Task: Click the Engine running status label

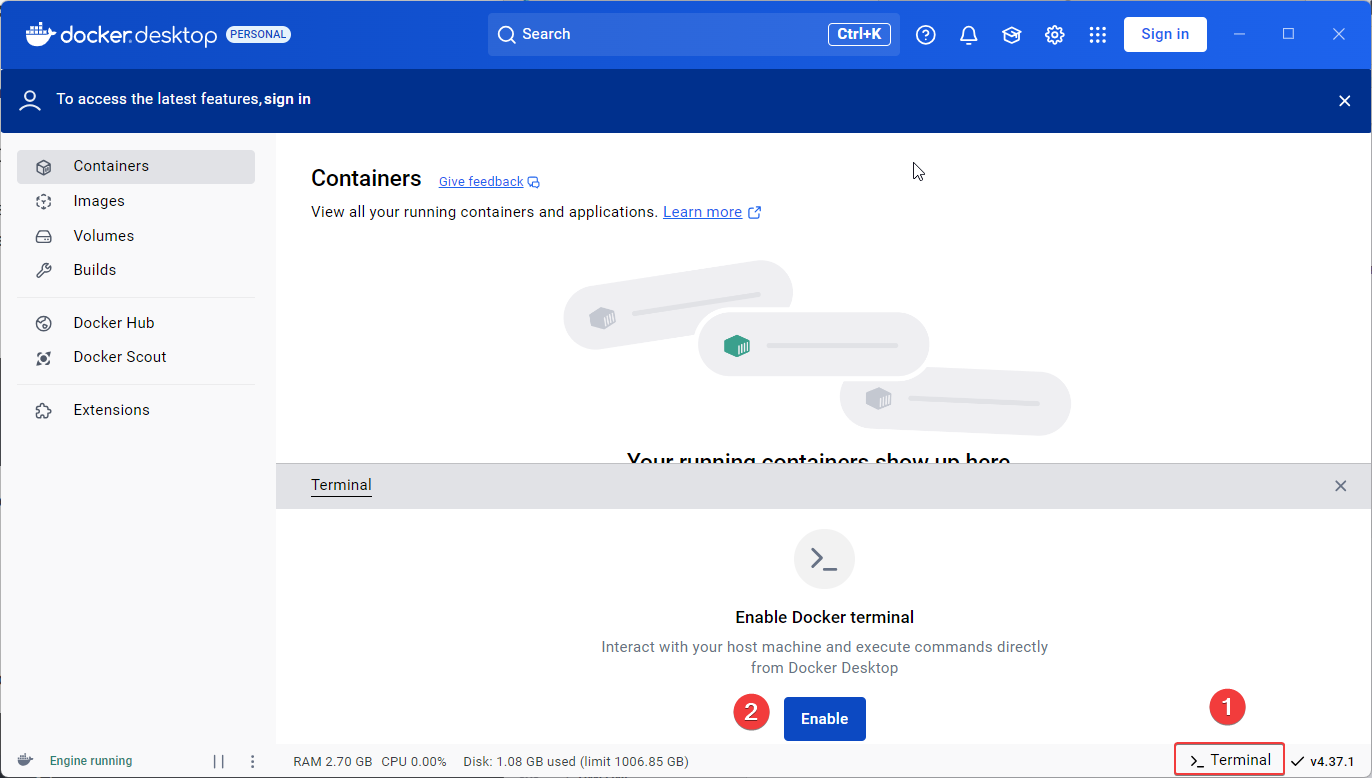Action: 91,761
